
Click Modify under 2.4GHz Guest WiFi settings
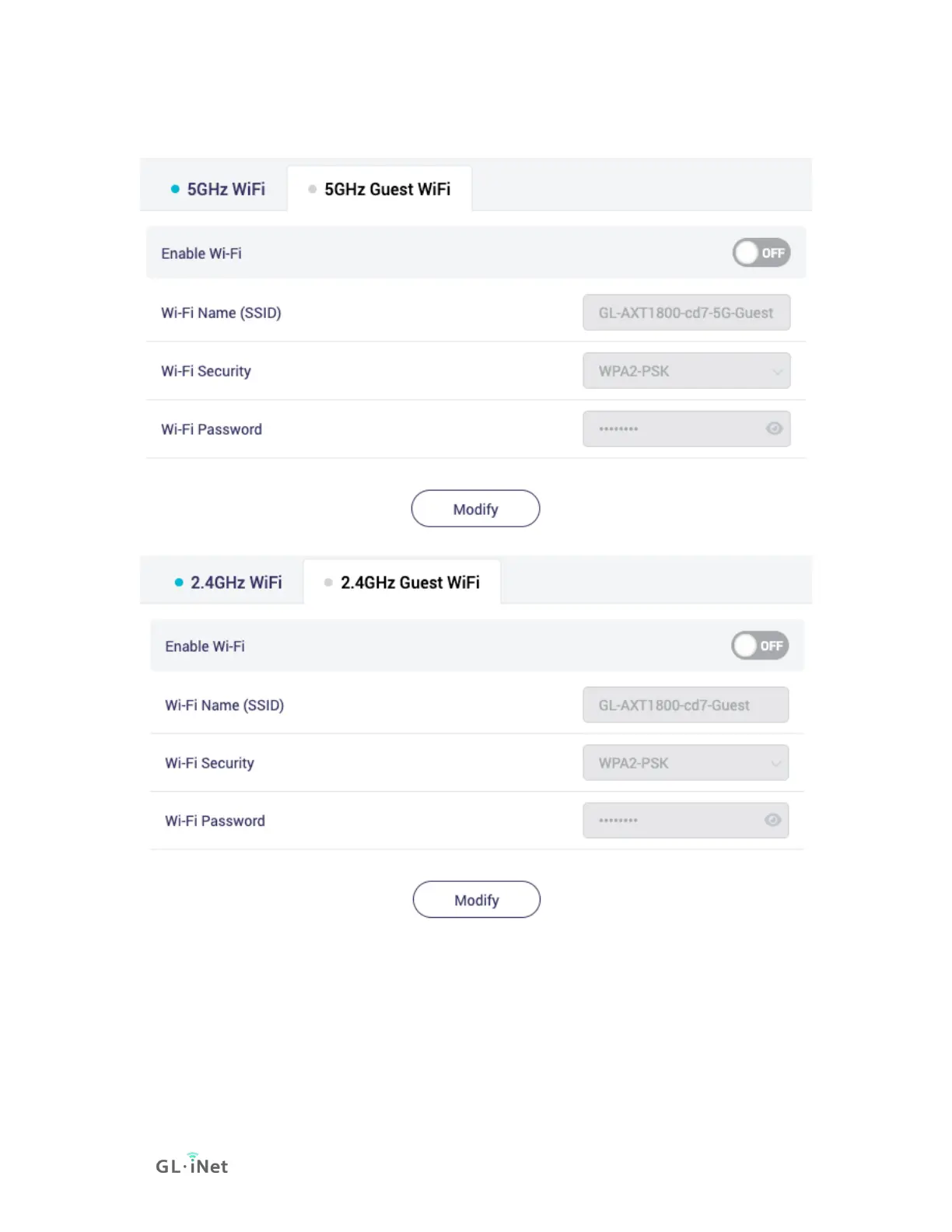[x=477, y=900]
